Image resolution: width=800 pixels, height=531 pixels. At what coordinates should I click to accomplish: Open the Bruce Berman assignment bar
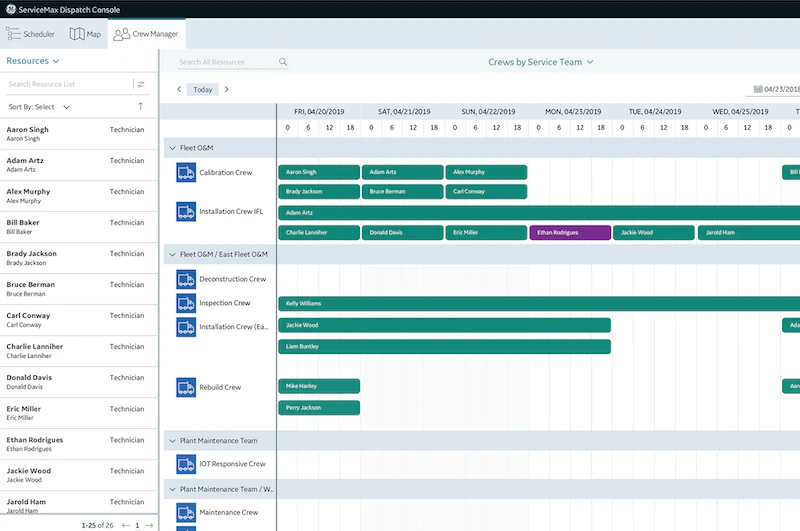pos(403,192)
